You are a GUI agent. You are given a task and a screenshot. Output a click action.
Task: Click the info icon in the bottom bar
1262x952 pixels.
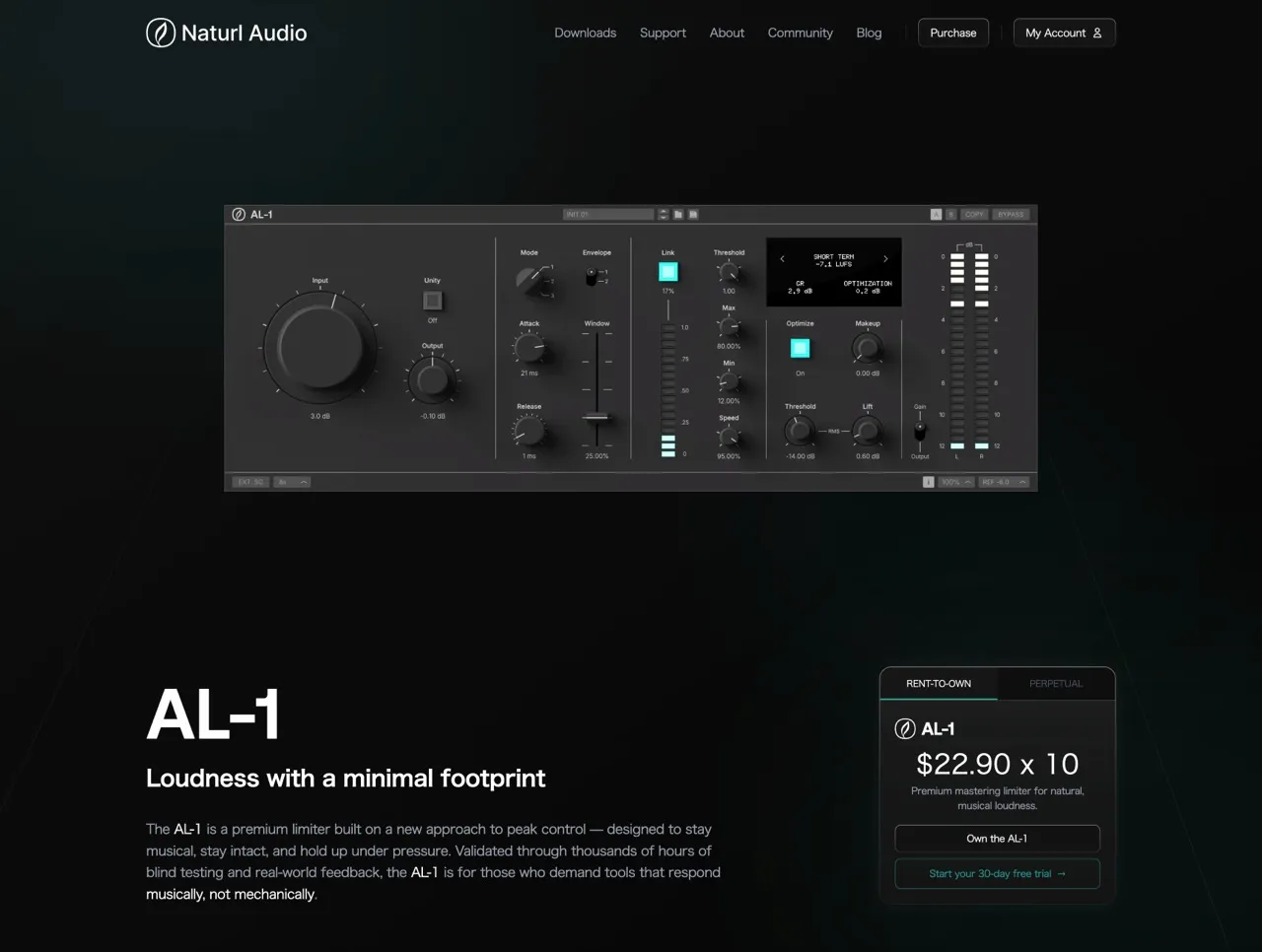(x=928, y=482)
